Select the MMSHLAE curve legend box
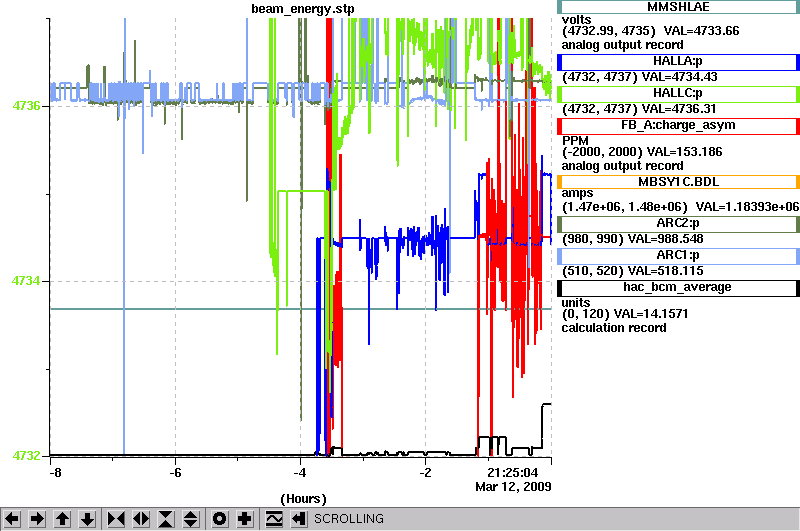Image resolution: width=800 pixels, height=531 pixels. click(678, 7)
